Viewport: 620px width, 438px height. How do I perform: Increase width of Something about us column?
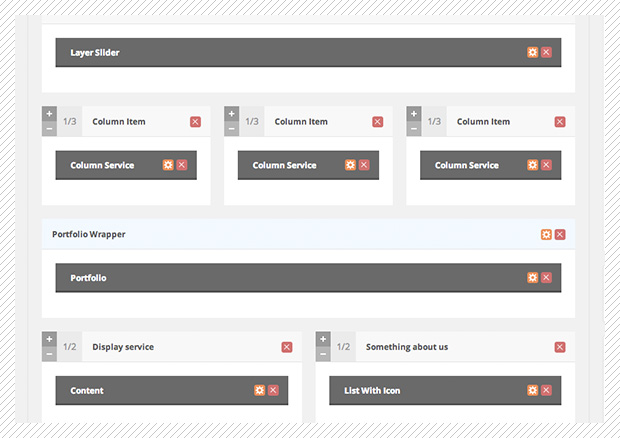(x=323, y=339)
